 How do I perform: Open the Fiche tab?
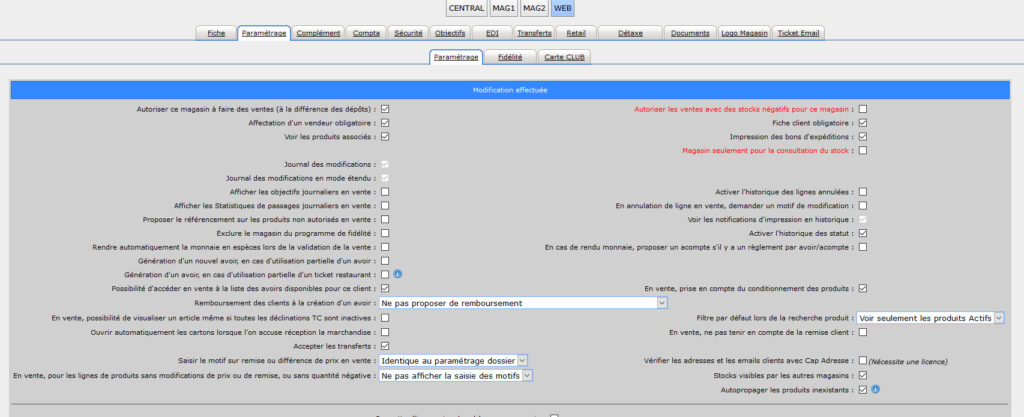click(216, 33)
